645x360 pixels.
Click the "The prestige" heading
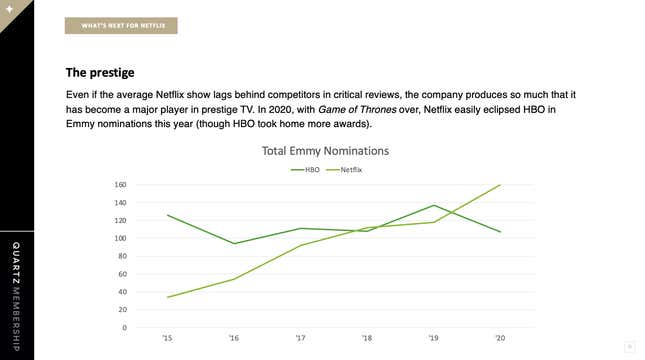100,72
